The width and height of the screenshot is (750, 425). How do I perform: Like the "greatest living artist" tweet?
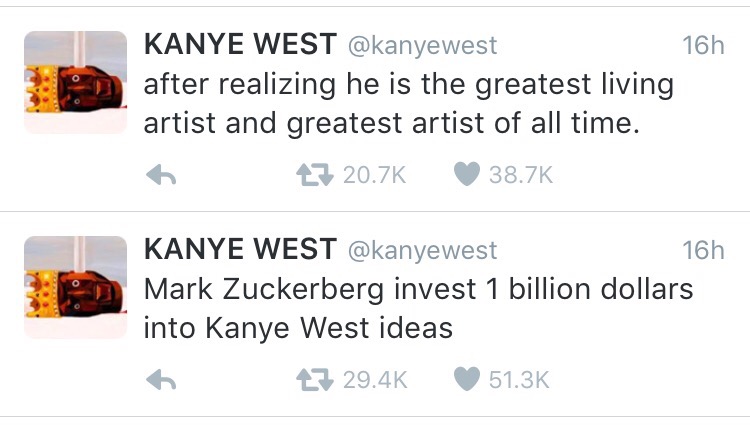pyautogui.click(x=467, y=175)
